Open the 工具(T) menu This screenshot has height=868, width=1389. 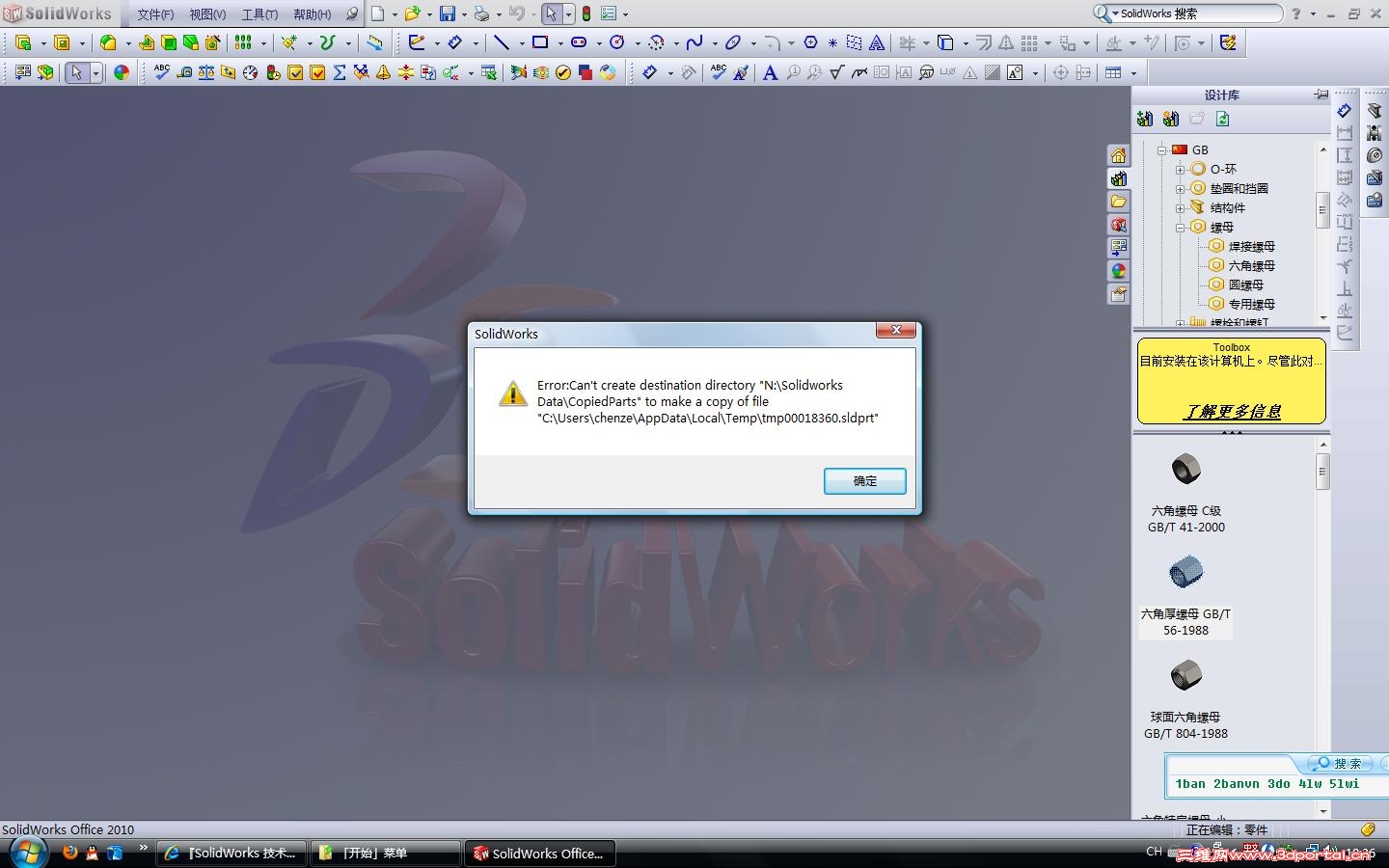pyautogui.click(x=259, y=14)
